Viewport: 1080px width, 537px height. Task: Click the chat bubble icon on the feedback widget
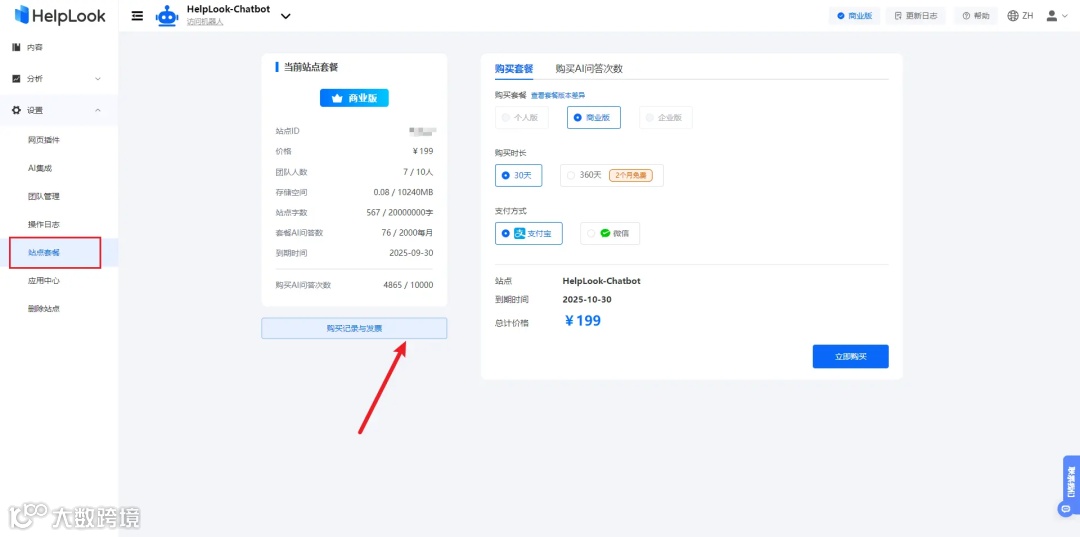[1066, 510]
